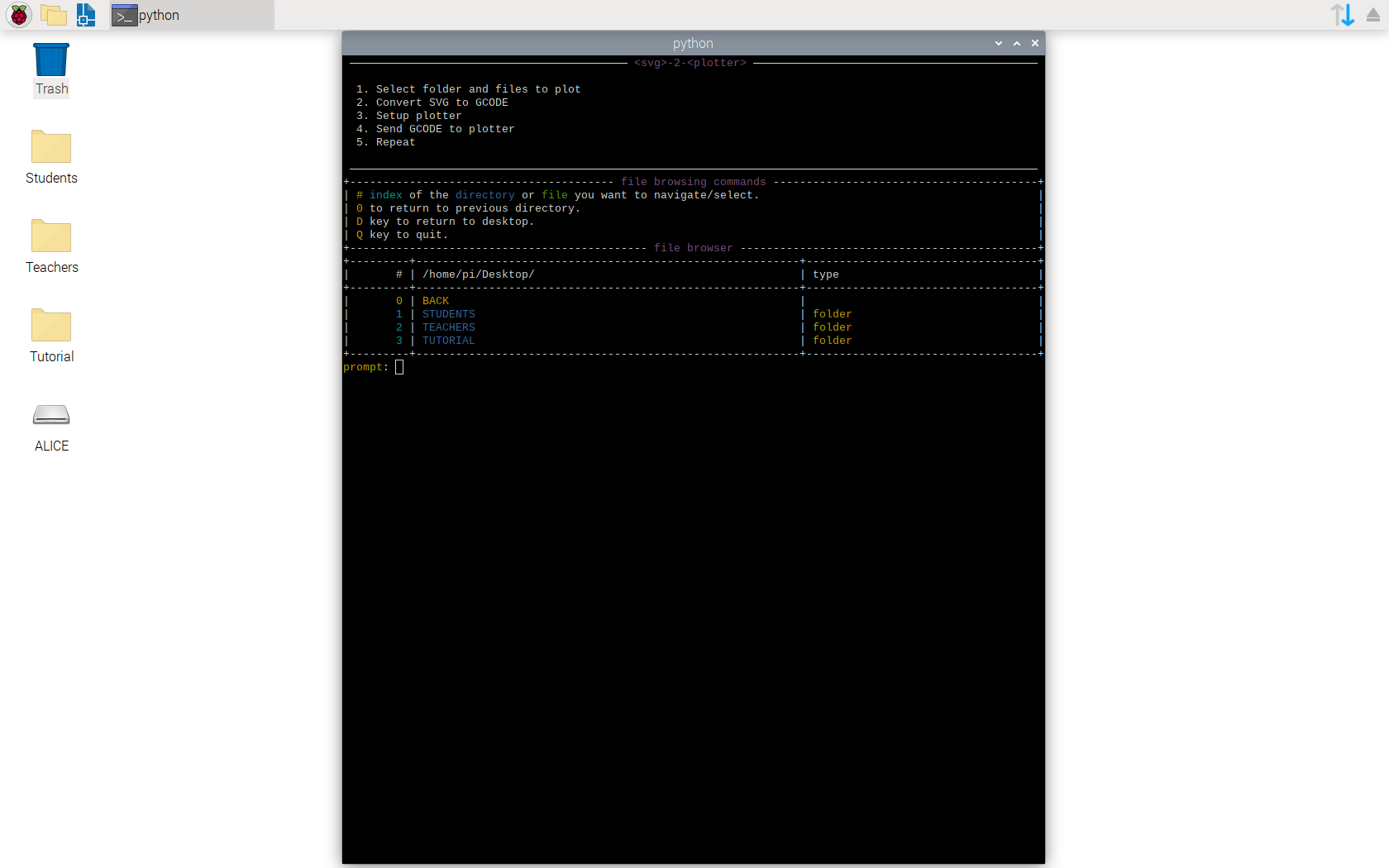Click 'file browsing commands' heading
The image size is (1389, 868).
694,182
